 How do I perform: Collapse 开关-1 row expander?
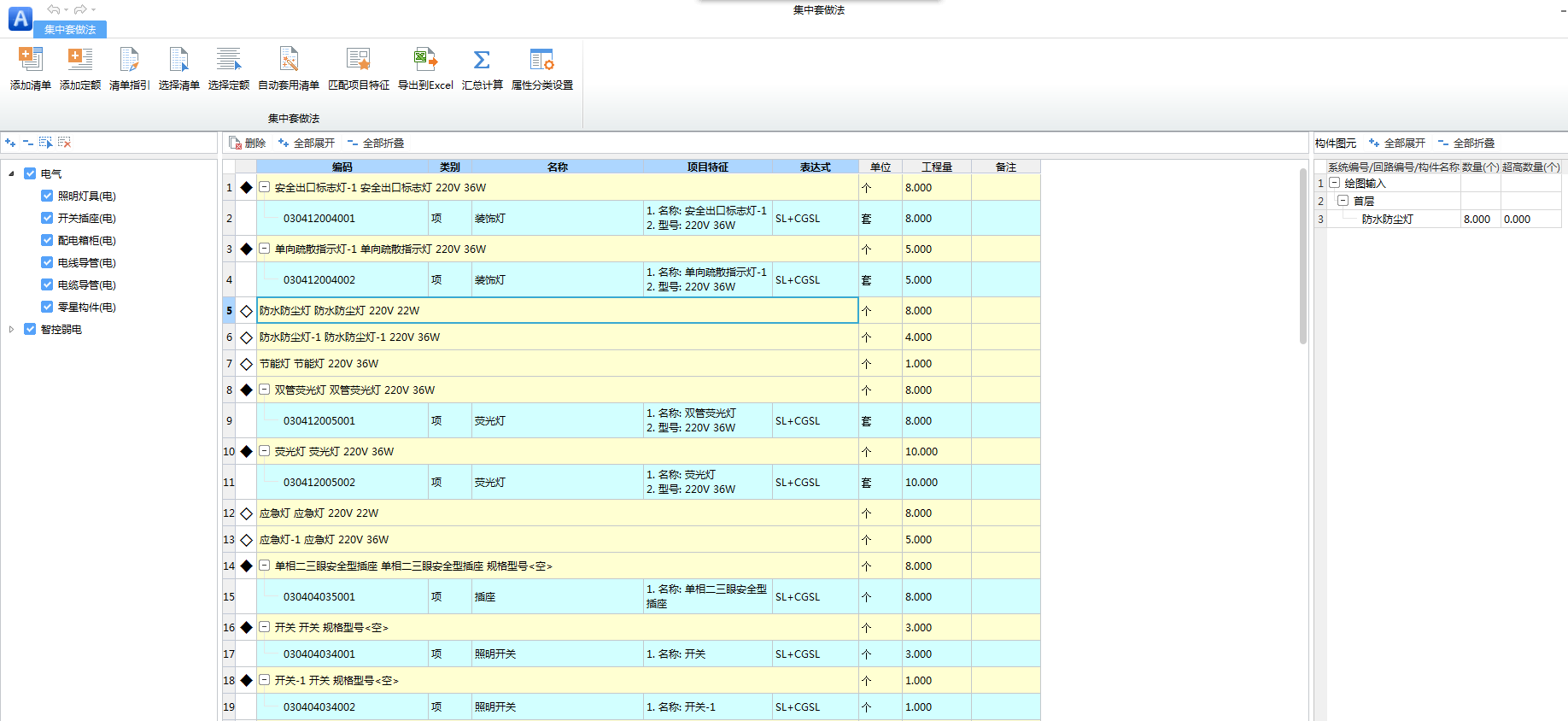[265, 680]
